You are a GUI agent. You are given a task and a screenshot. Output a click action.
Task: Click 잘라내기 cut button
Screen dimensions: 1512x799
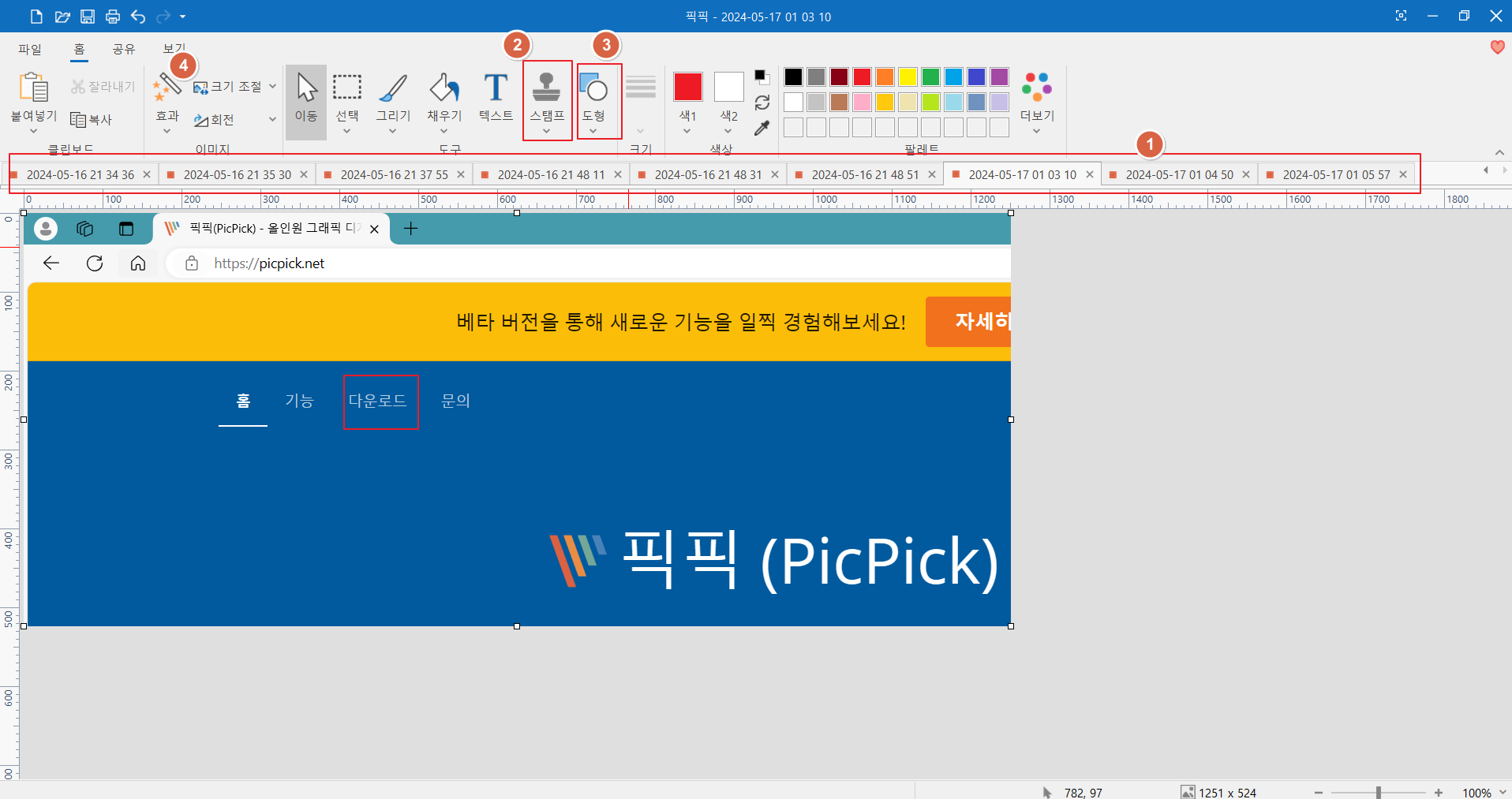click(103, 87)
